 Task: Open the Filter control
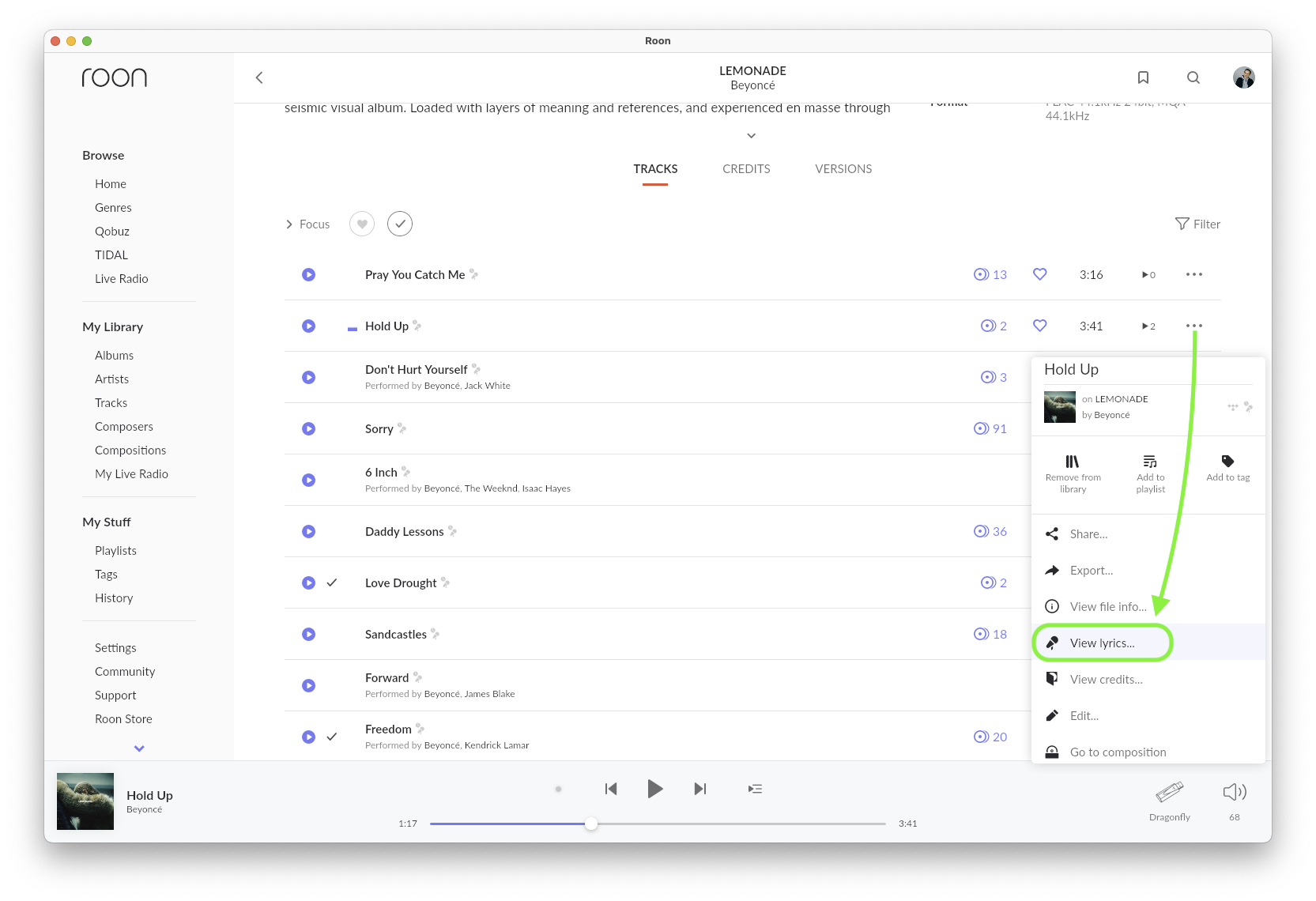click(x=1197, y=224)
